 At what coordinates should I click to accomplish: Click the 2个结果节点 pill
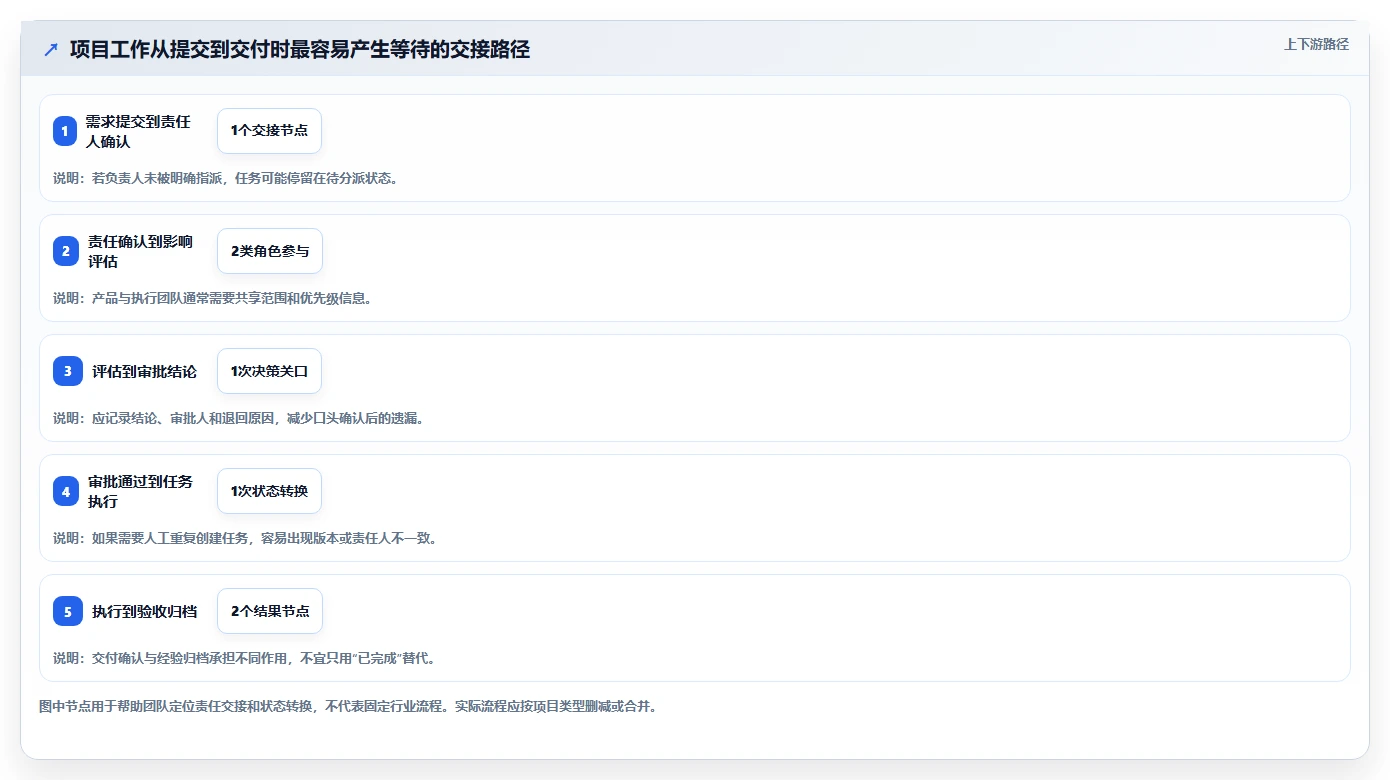pyautogui.click(x=270, y=611)
